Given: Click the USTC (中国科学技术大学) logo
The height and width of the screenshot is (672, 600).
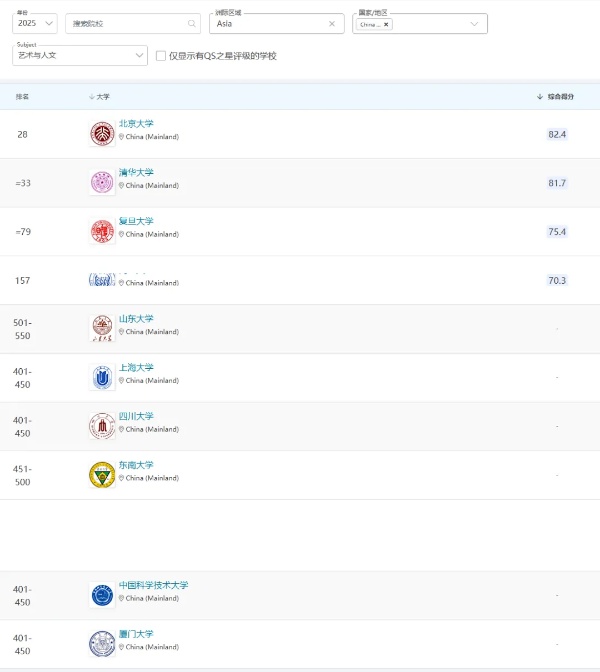Looking at the screenshot, I should tap(102, 595).
